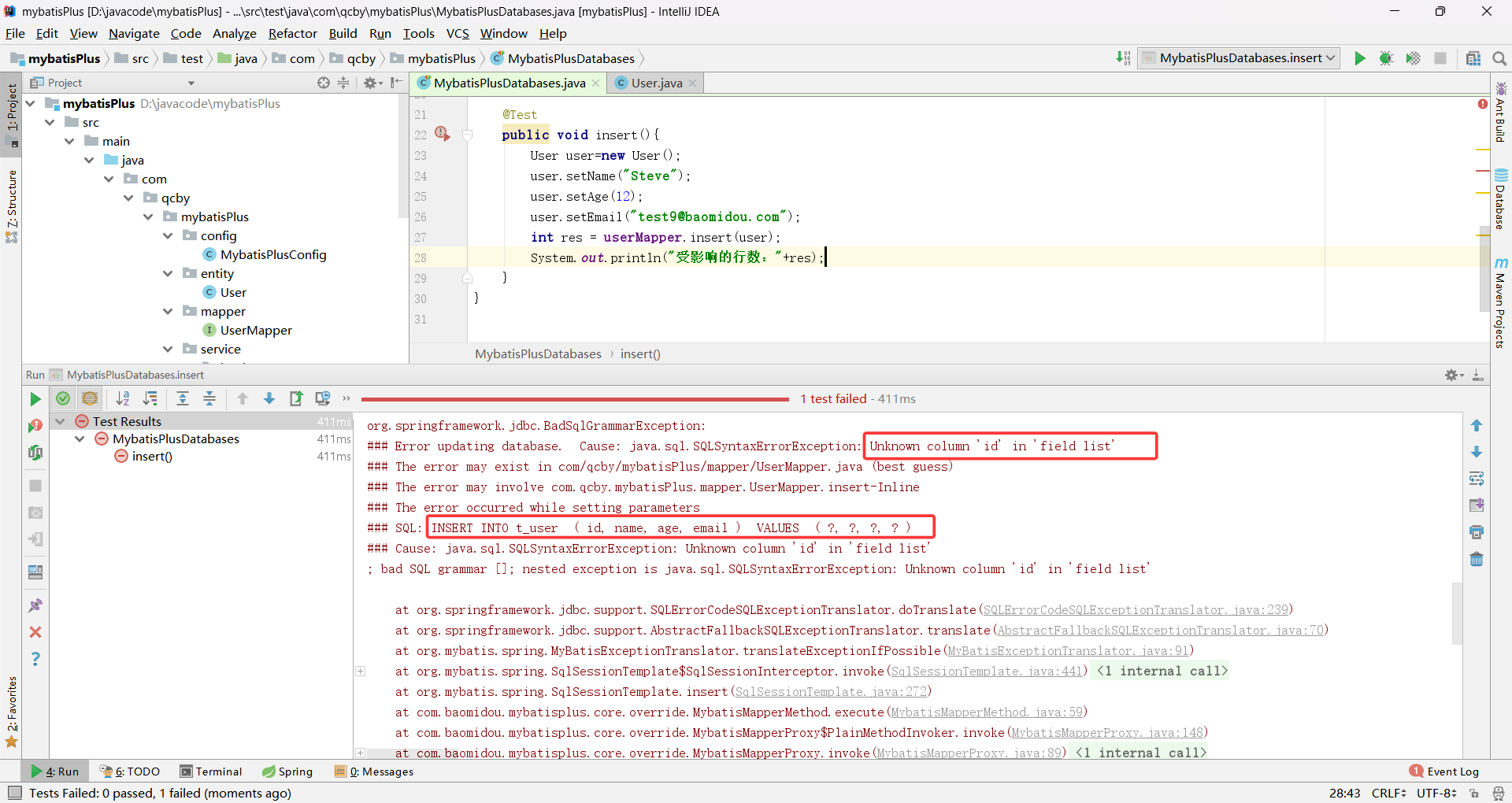
Task: Open the Spring tool window
Action: pyautogui.click(x=287, y=772)
